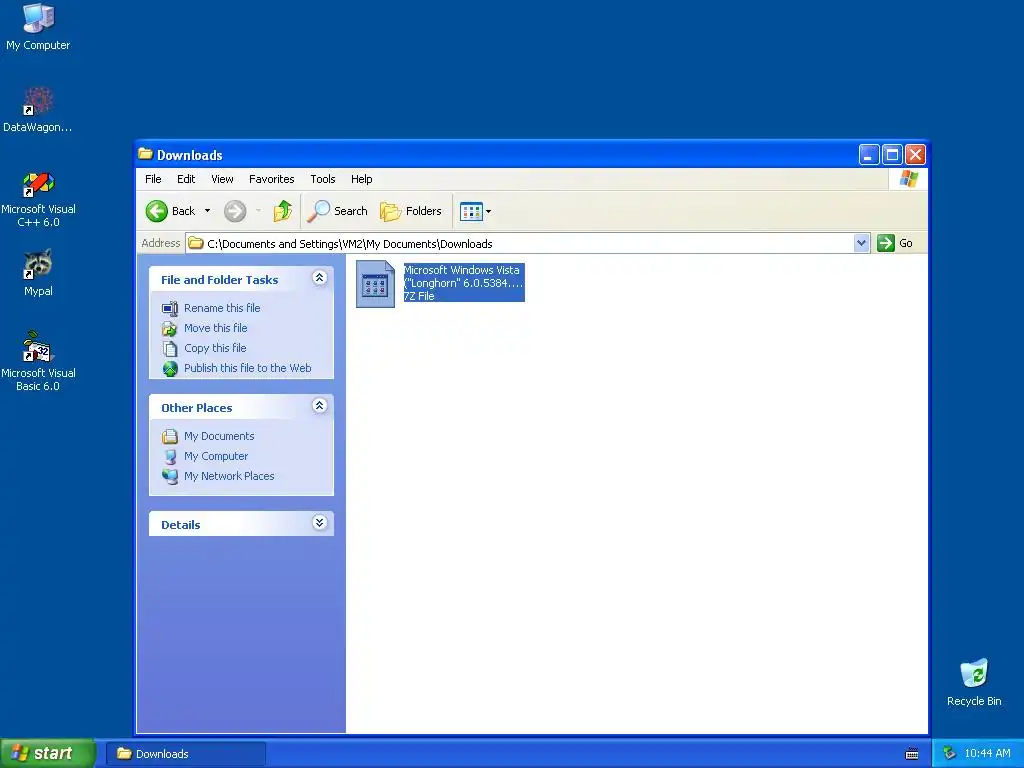Click Move this file link
The height and width of the screenshot is (768, 1024).
[216, 328]
